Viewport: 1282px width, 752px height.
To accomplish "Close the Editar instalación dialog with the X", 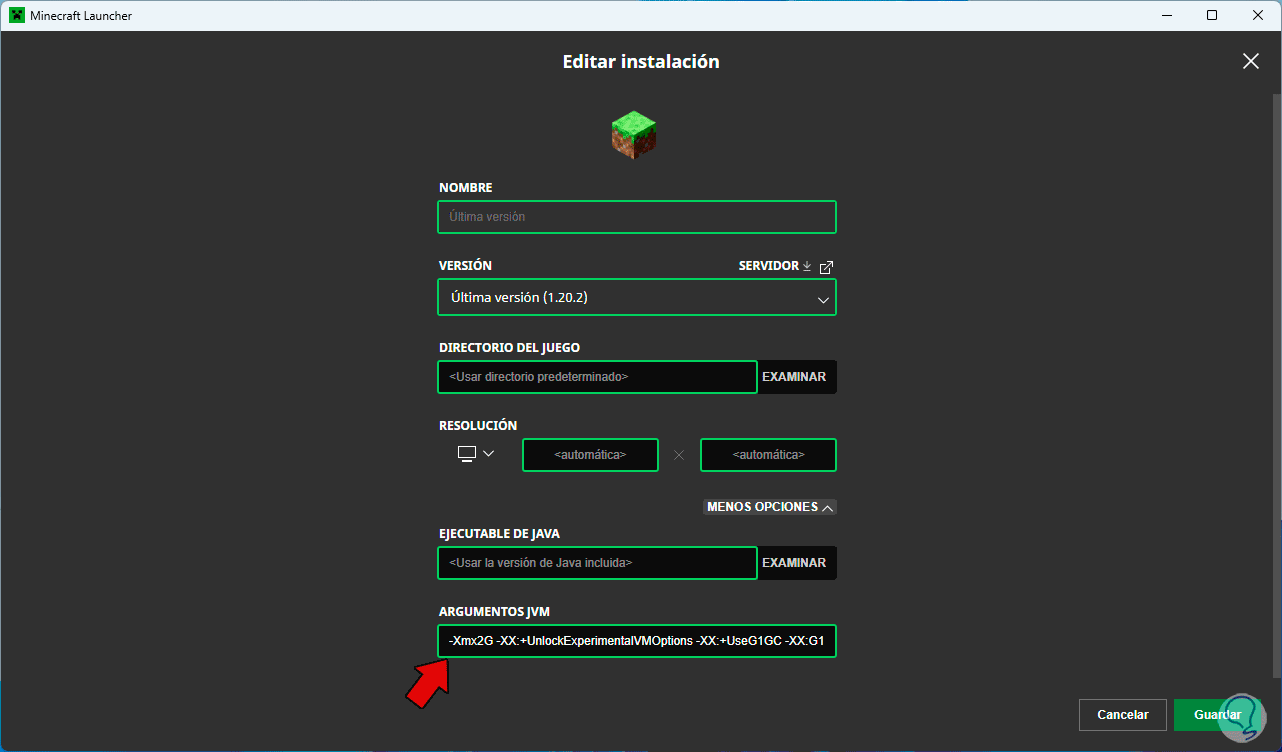I will [1250, 61].
